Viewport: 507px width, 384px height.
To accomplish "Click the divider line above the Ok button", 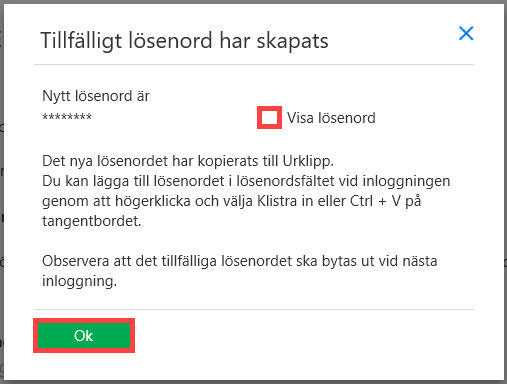I will (x=254, y=309).
